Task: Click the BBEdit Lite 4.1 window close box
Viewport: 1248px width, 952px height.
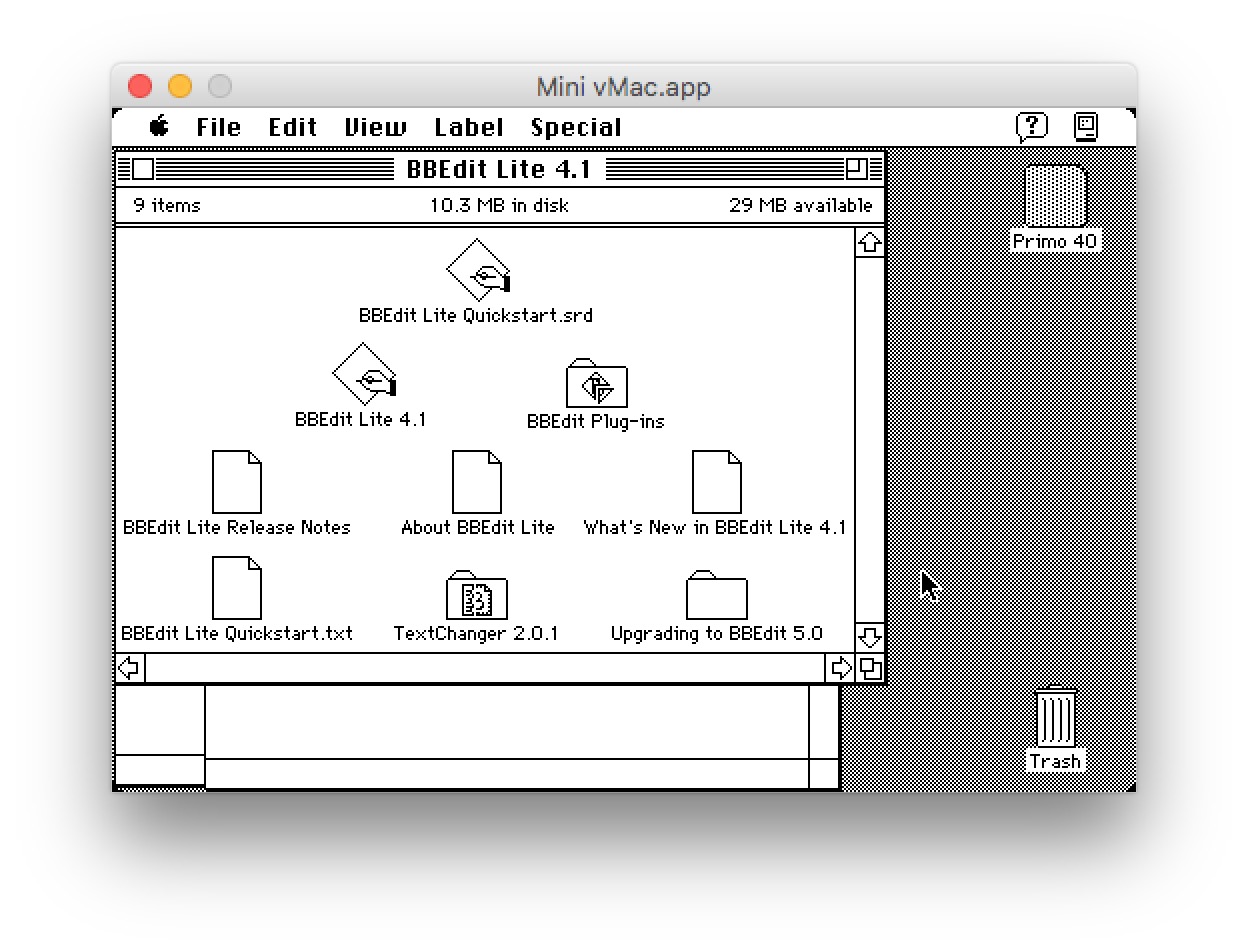Action: (143, 169)
